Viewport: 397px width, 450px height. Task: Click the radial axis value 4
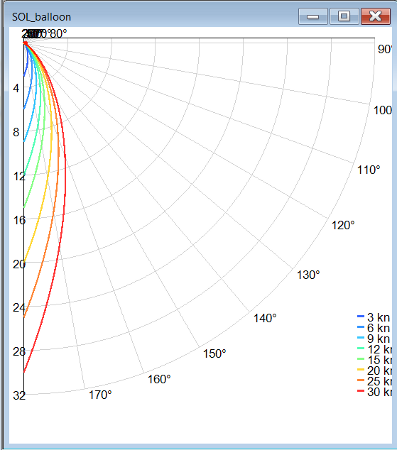[x=16, y=88]
